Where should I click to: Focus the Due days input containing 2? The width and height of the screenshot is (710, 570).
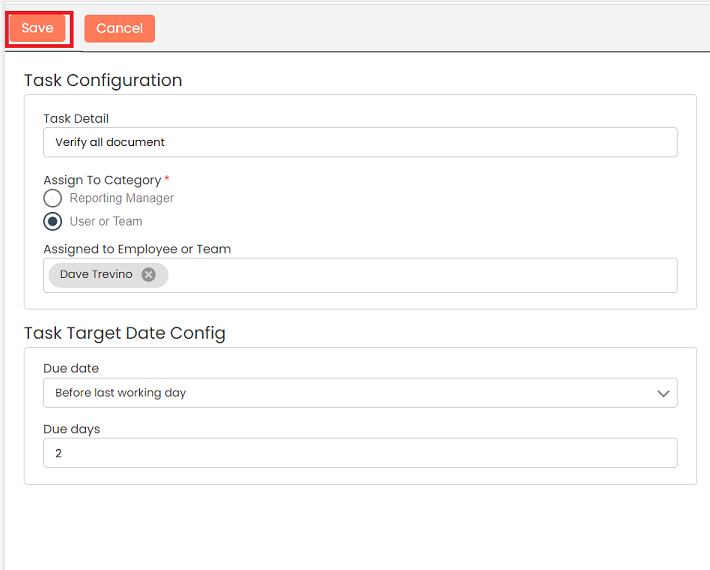point(360,453)
